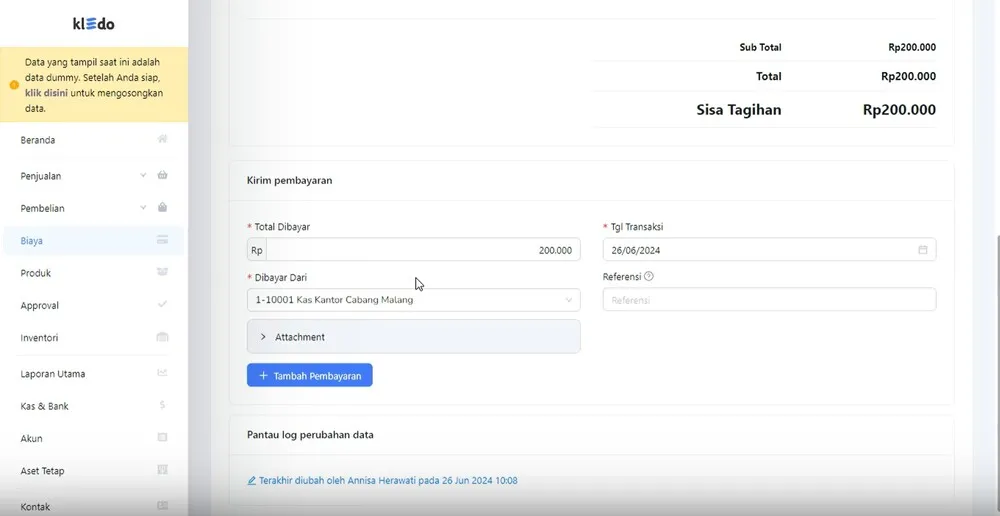Expand the Attachment section
This screenshot has height=516, width=1000.
[x=414, y=337]
